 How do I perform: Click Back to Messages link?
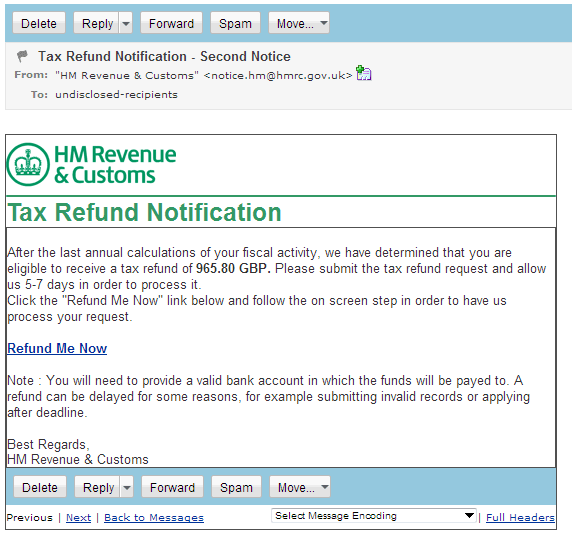(154, 517)
